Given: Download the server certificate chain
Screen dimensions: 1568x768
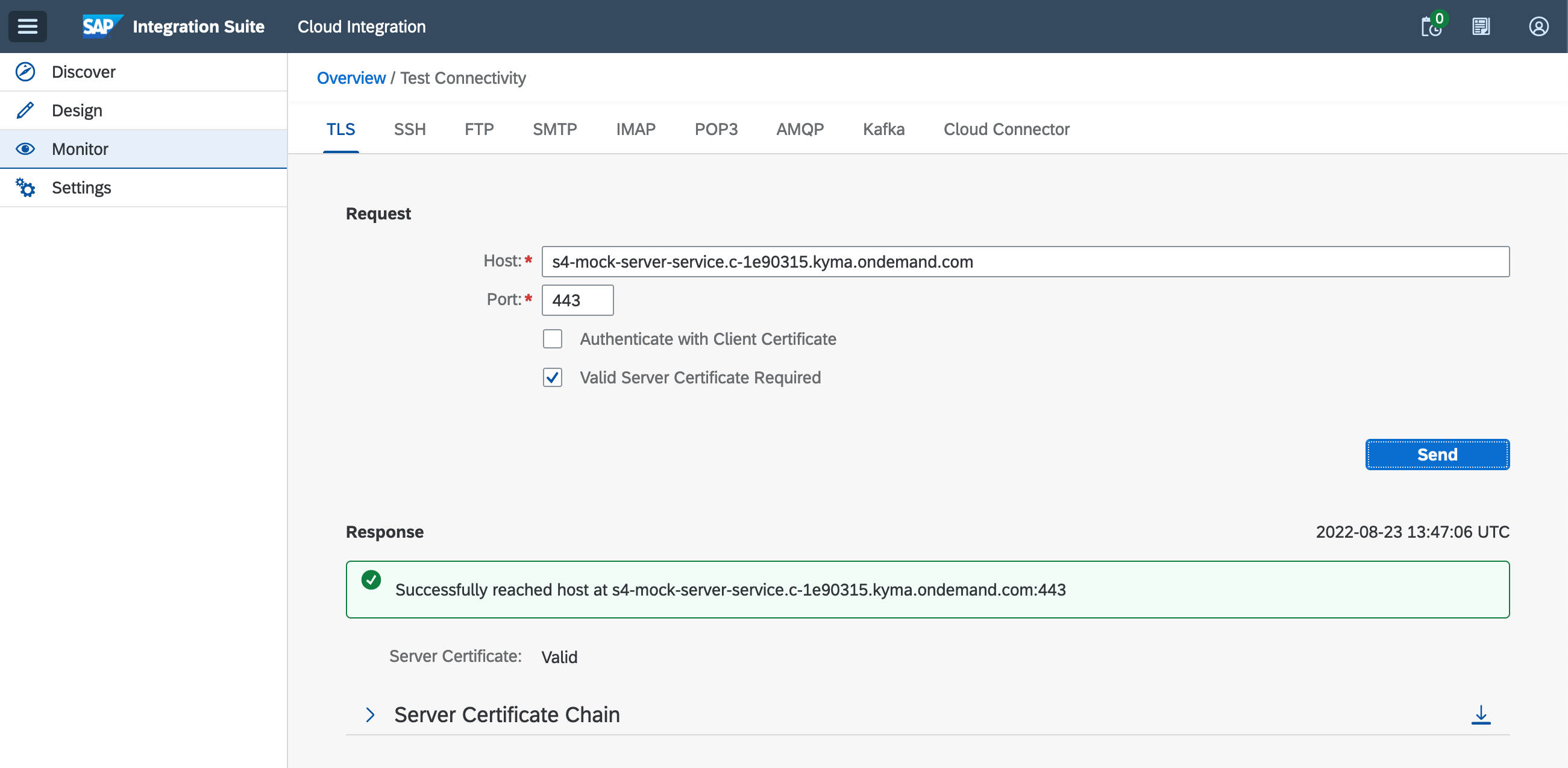Looking at the screenshot, I should coord(1481,714).
